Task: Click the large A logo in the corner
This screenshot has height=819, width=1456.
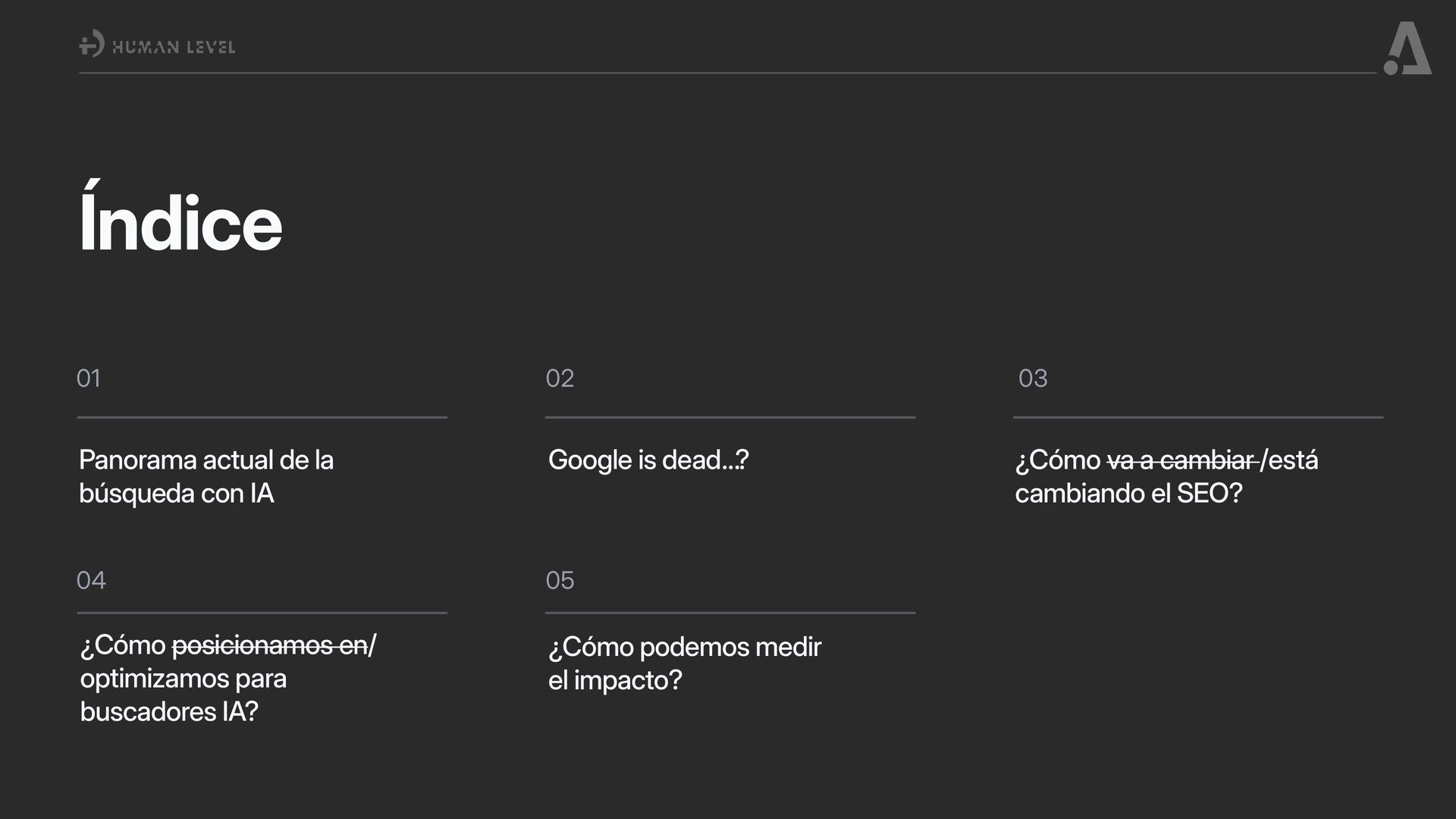Action: pos(1407,49)
